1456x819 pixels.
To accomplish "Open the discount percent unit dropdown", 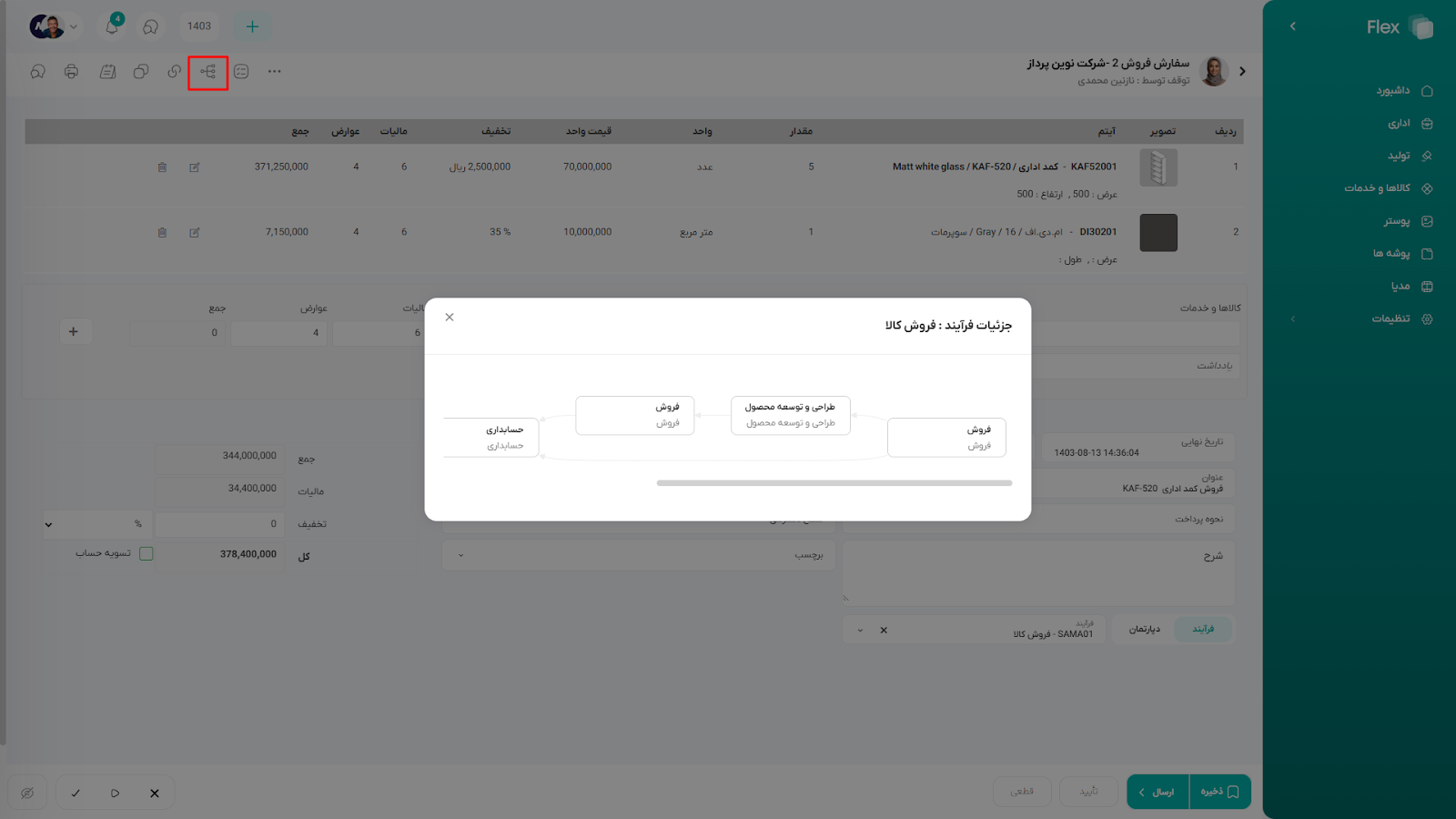I will [49, 524].
